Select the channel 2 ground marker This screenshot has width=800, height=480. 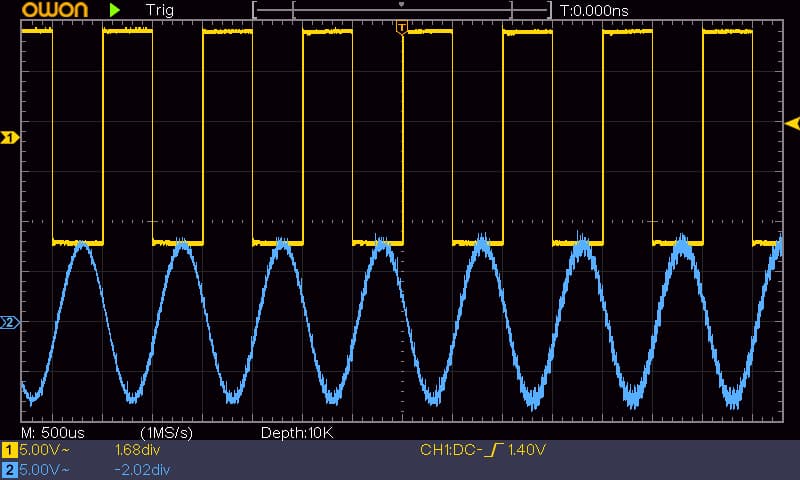pos(9,322)
